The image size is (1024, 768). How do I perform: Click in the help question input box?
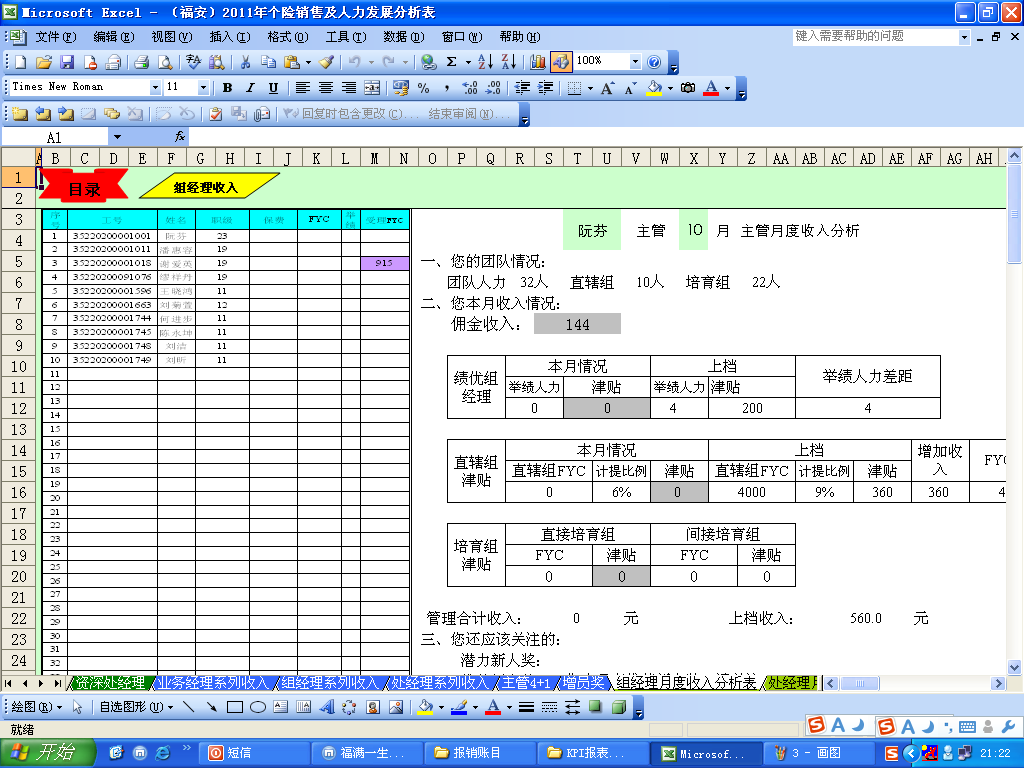click(875, 37)
